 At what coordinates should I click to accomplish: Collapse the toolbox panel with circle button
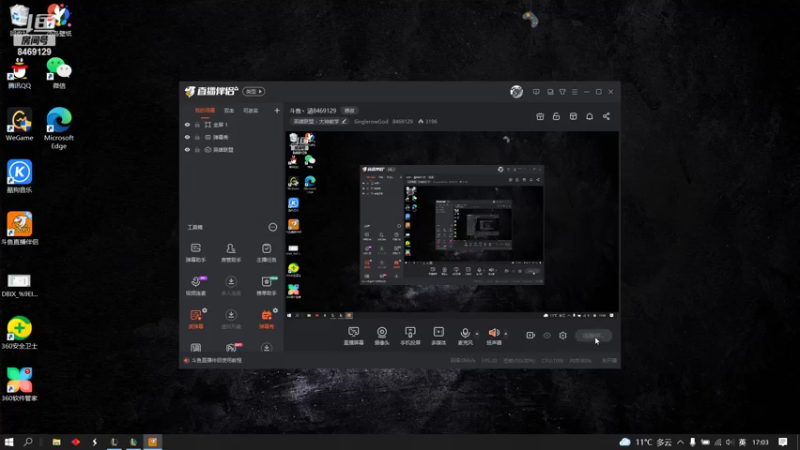point(273,227)
